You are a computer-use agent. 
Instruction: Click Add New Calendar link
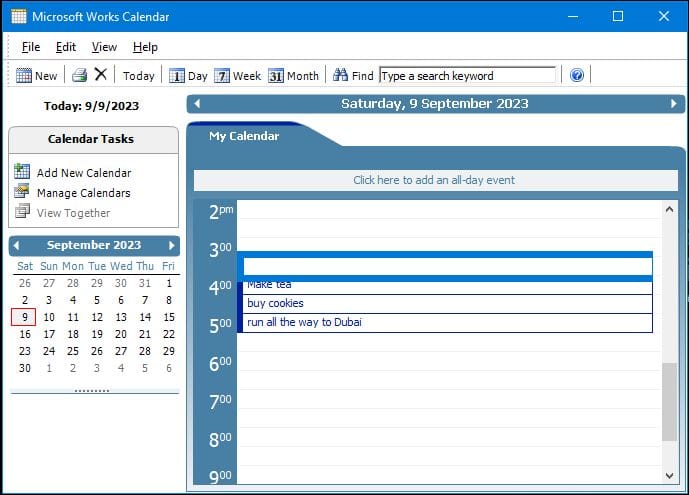point(83,173)
